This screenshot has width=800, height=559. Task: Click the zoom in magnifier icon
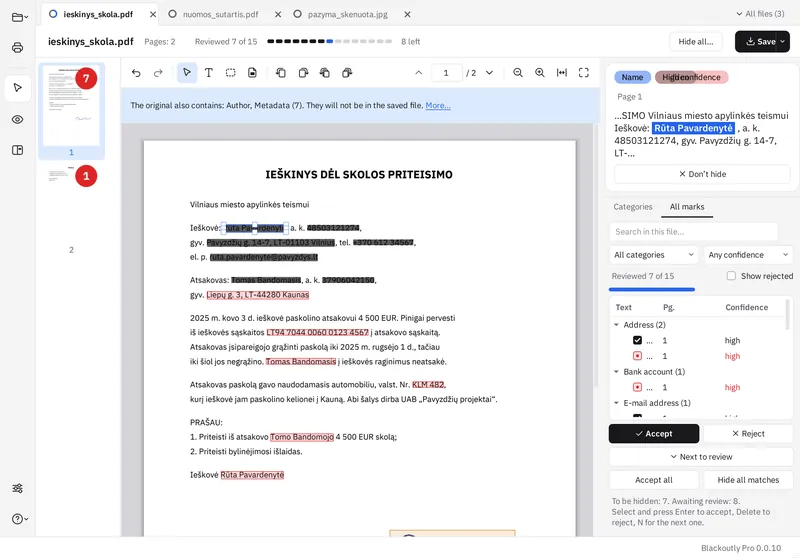point(540,73)
